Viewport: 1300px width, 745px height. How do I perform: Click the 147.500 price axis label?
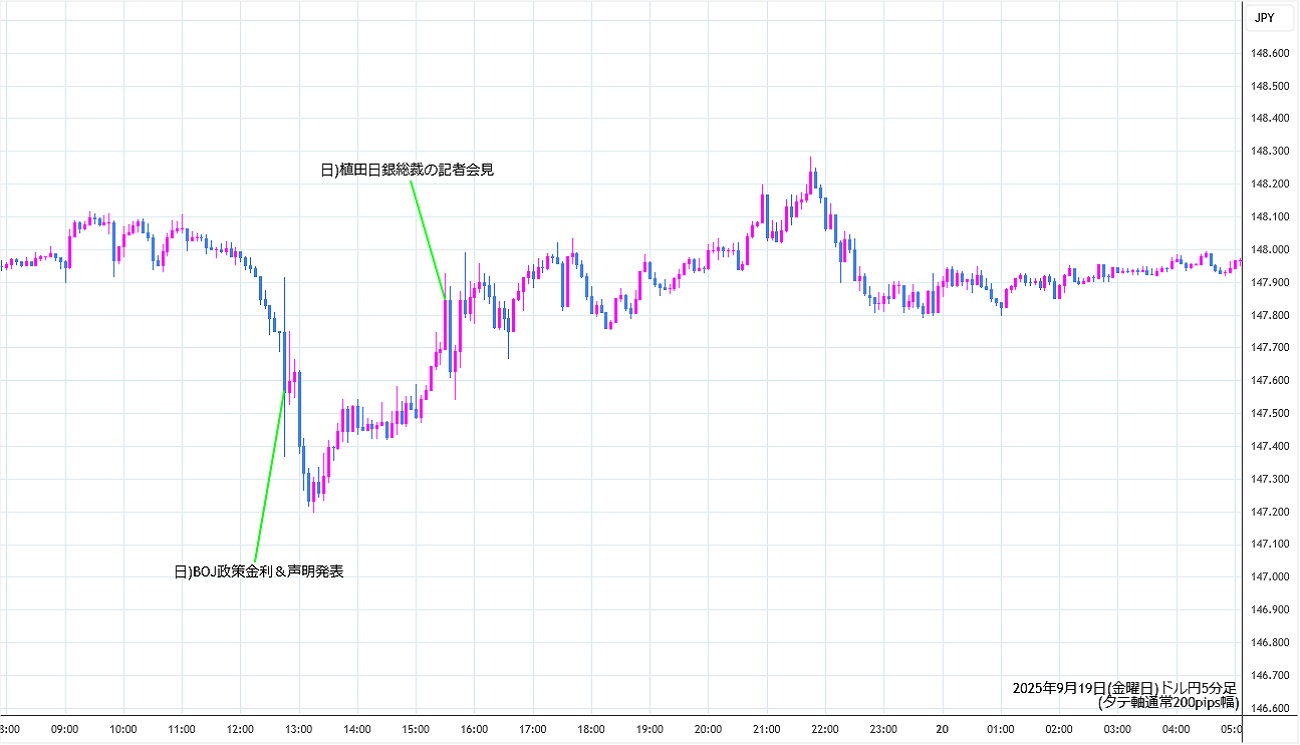coord(1270,413)
